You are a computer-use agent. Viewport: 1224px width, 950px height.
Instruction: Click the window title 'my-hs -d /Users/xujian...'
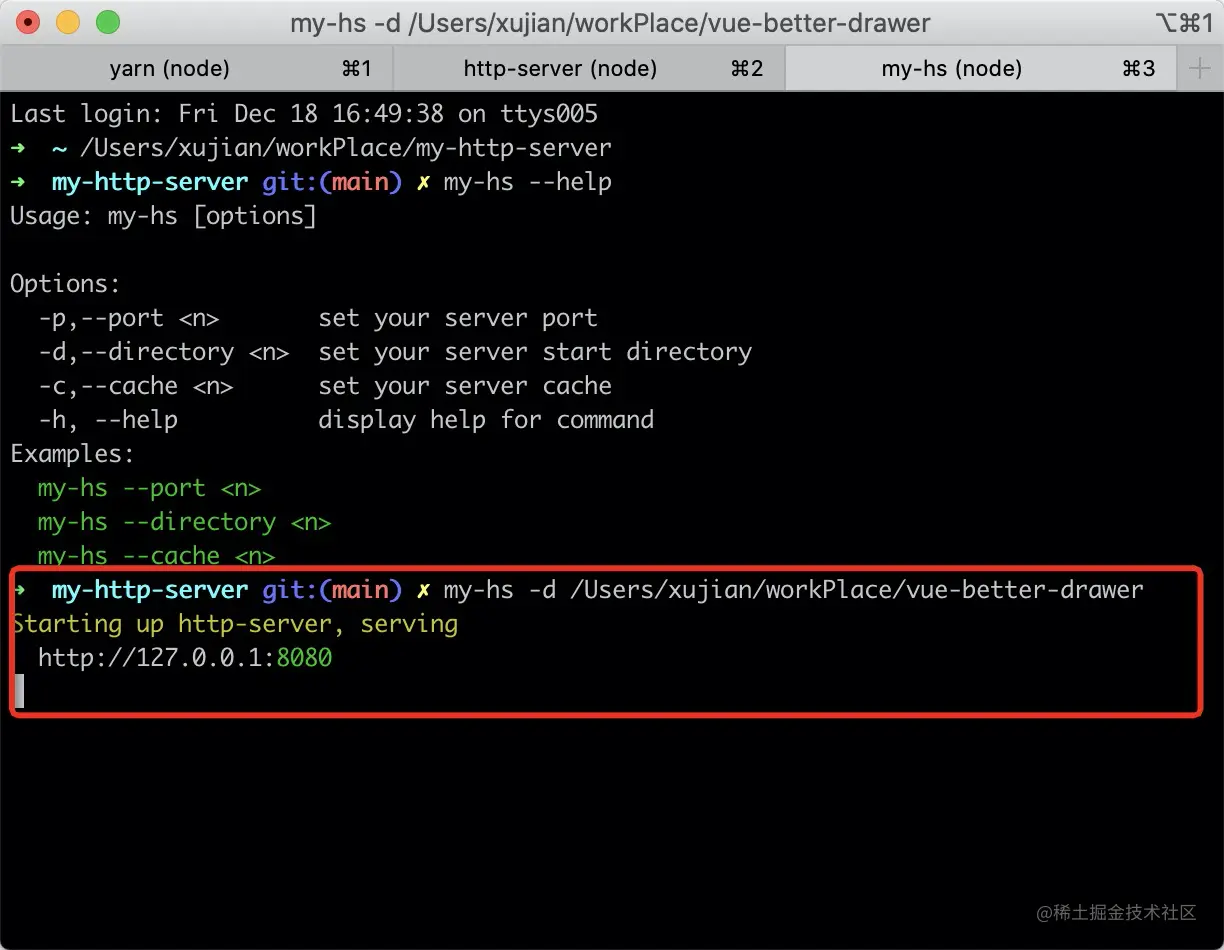(x=610, y=23)
